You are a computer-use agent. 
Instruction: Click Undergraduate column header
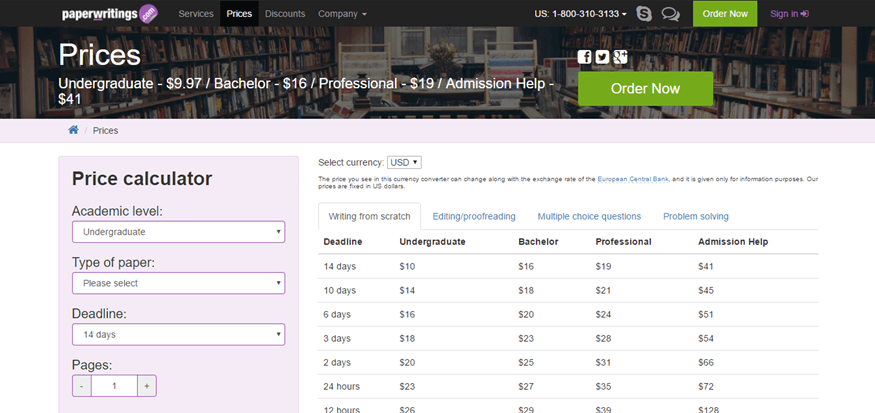point(432,242)
